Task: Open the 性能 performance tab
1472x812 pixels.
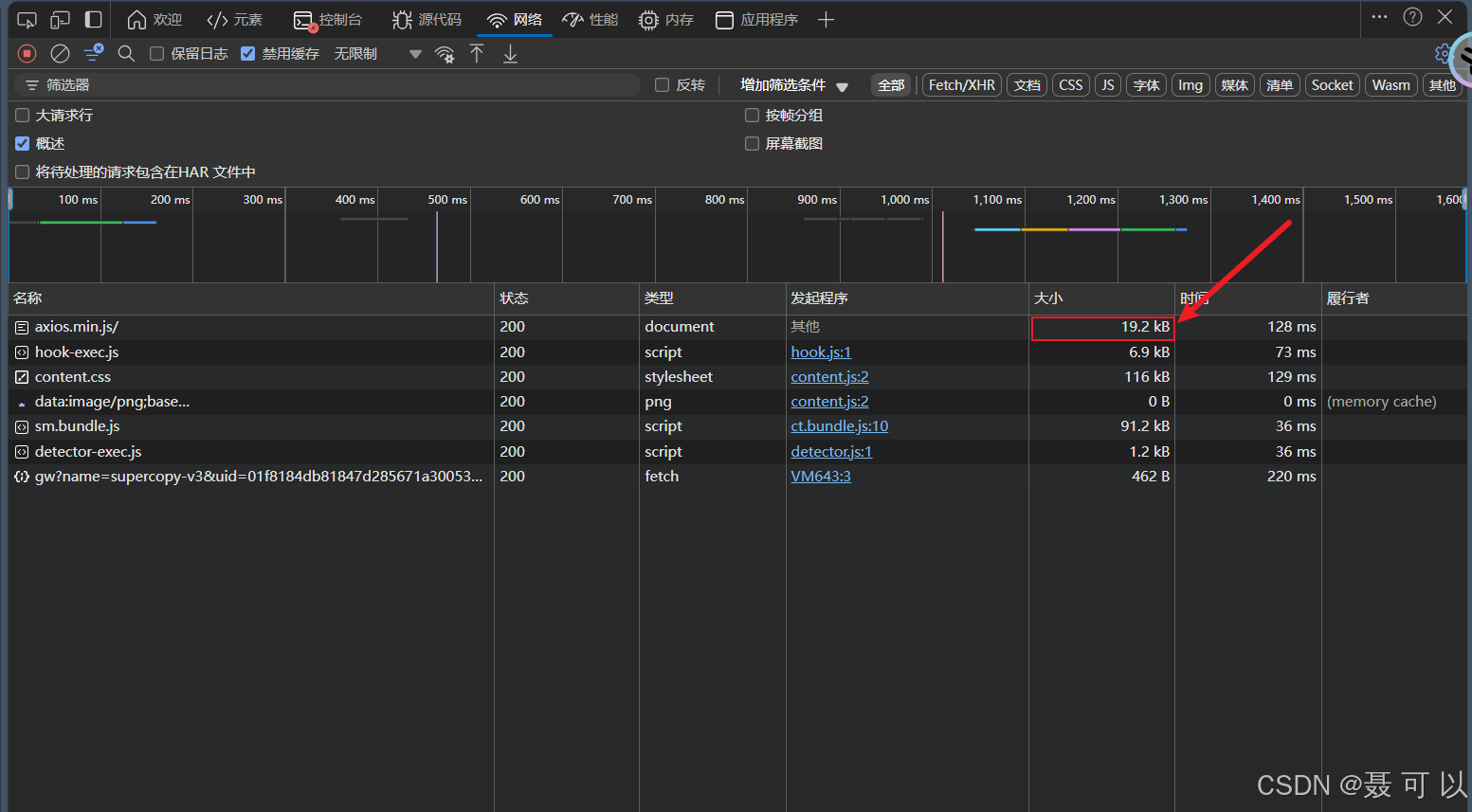Action: 590,20
